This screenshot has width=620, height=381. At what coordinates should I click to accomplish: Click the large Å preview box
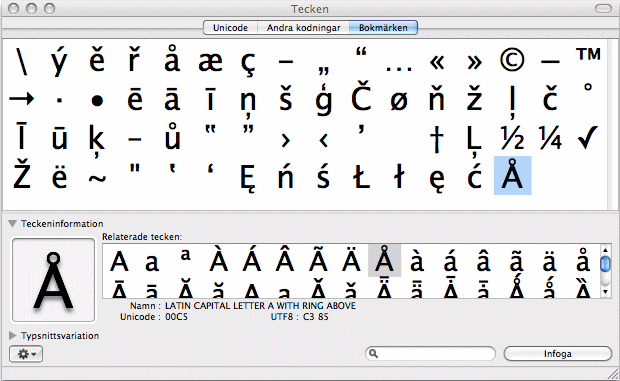tap(53, 280)
